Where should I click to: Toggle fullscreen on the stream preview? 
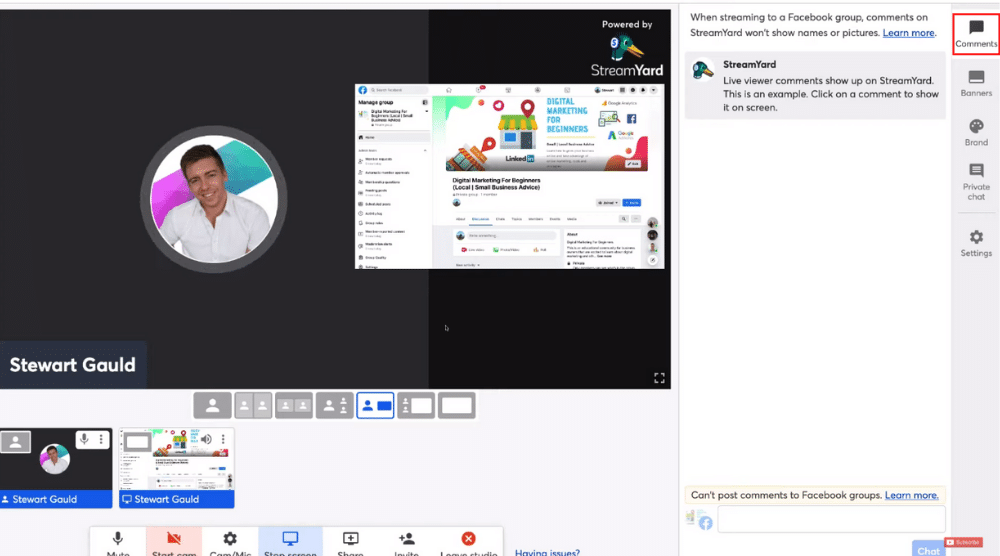point(659,378)
